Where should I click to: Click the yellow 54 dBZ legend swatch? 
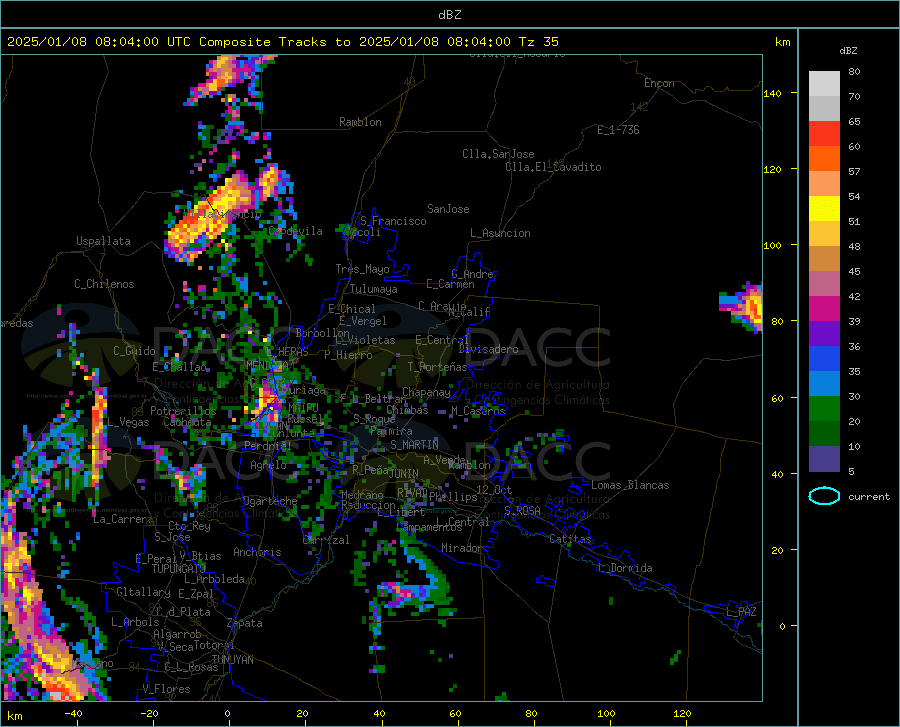pos(824,208)
